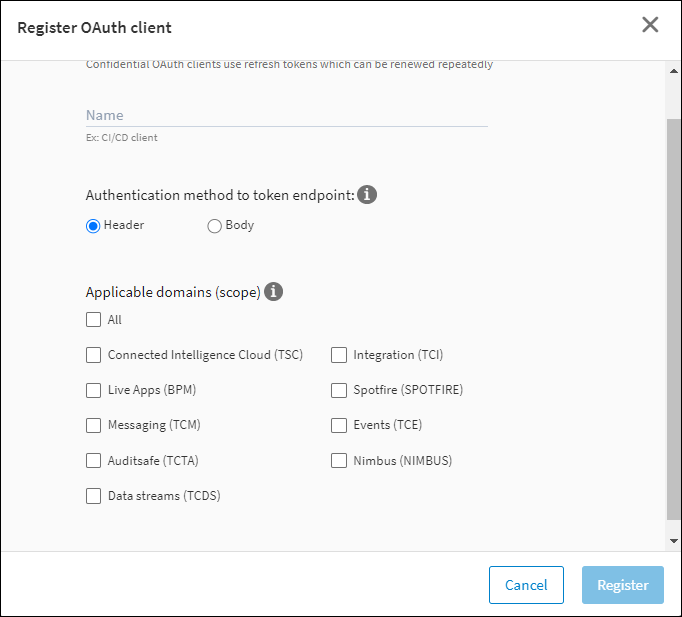Click the scrollbar down arrow
Viewport: 682px width, 617px height.
673,540
